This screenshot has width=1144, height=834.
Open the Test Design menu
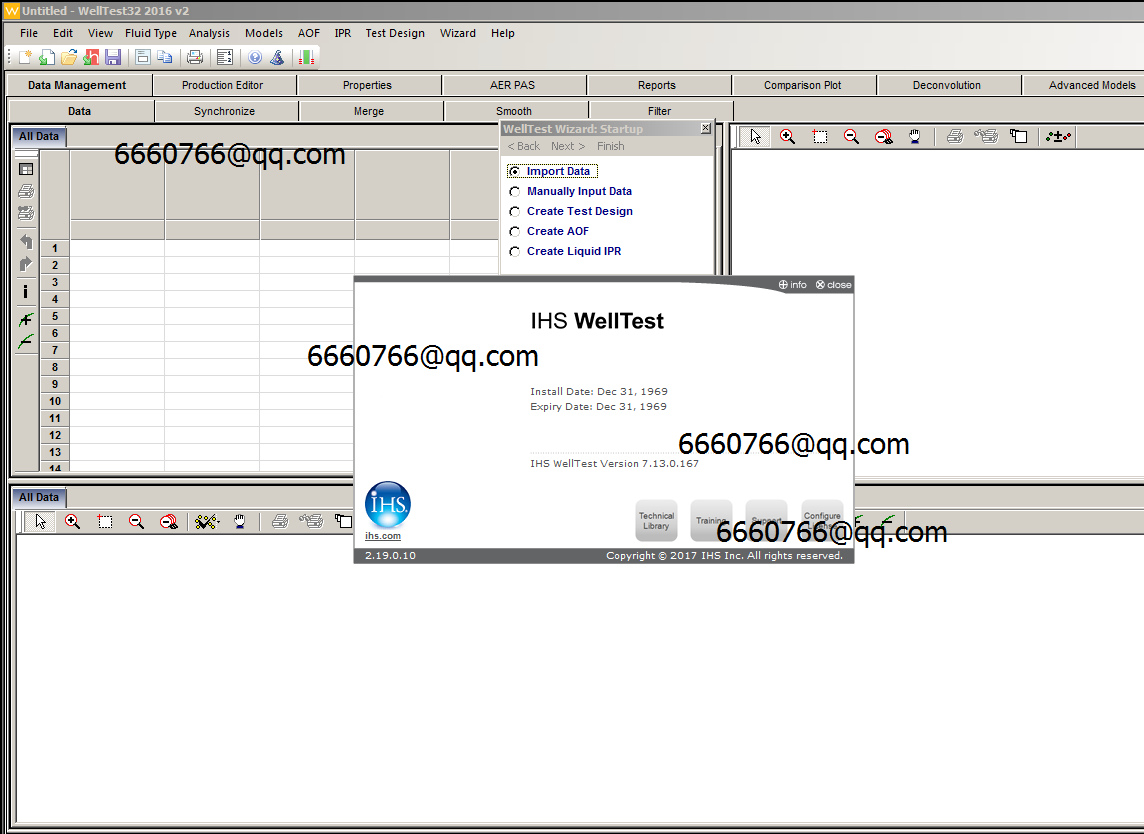pos(395,33)
